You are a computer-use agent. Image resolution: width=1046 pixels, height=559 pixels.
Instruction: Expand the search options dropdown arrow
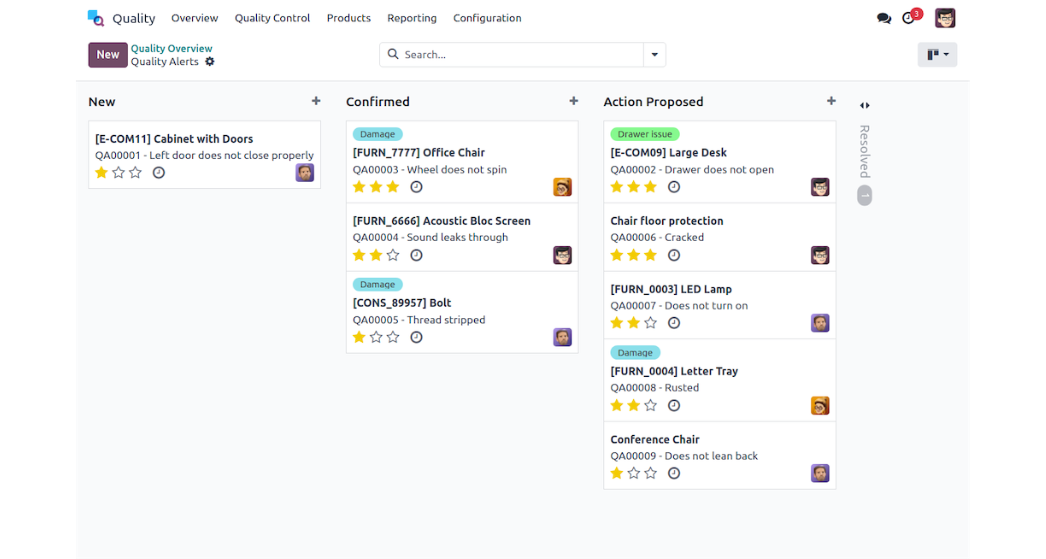point(655,55)
